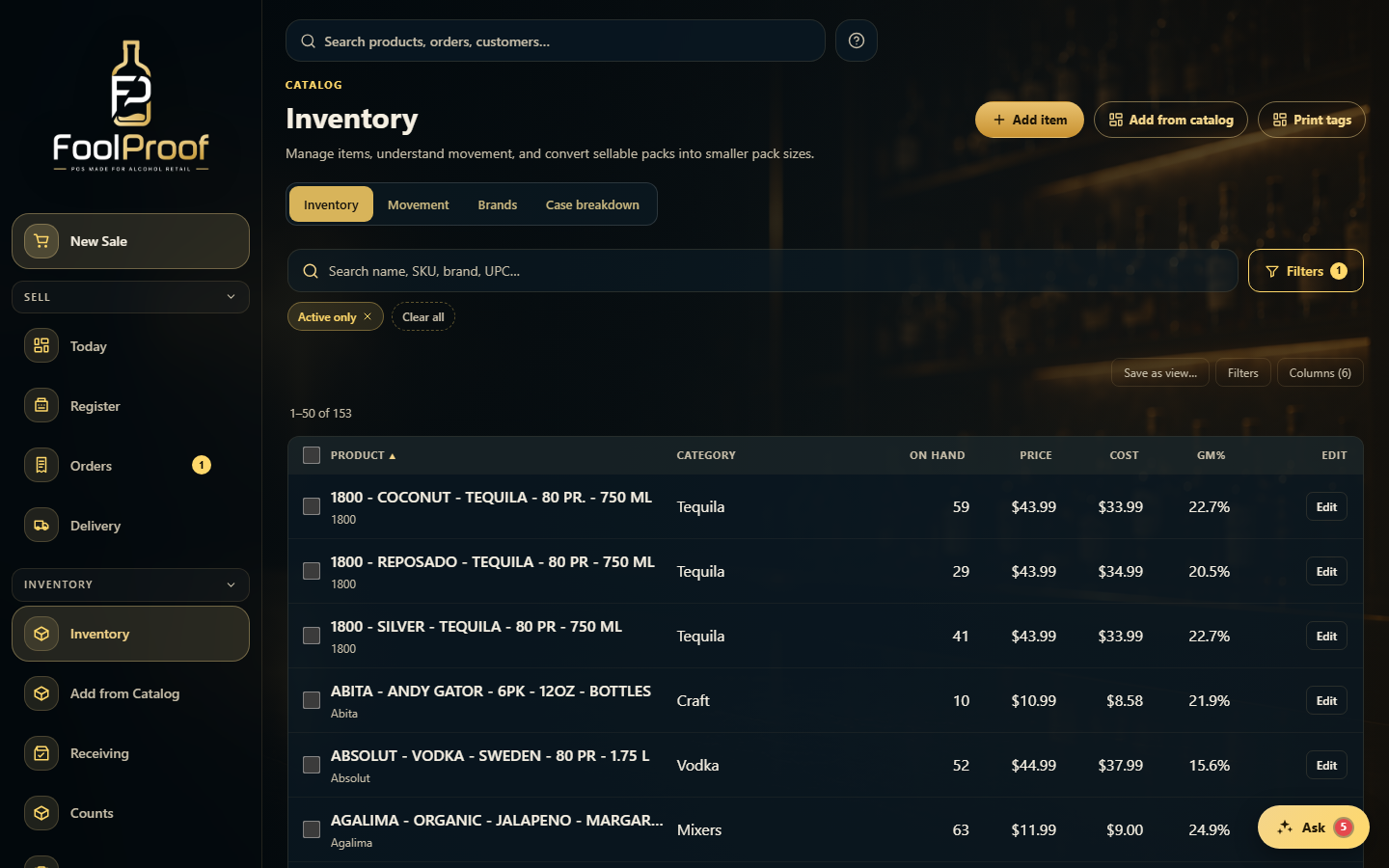Open Today in the sidebar
1389x868 pixels.
click(x=130, y=345)
